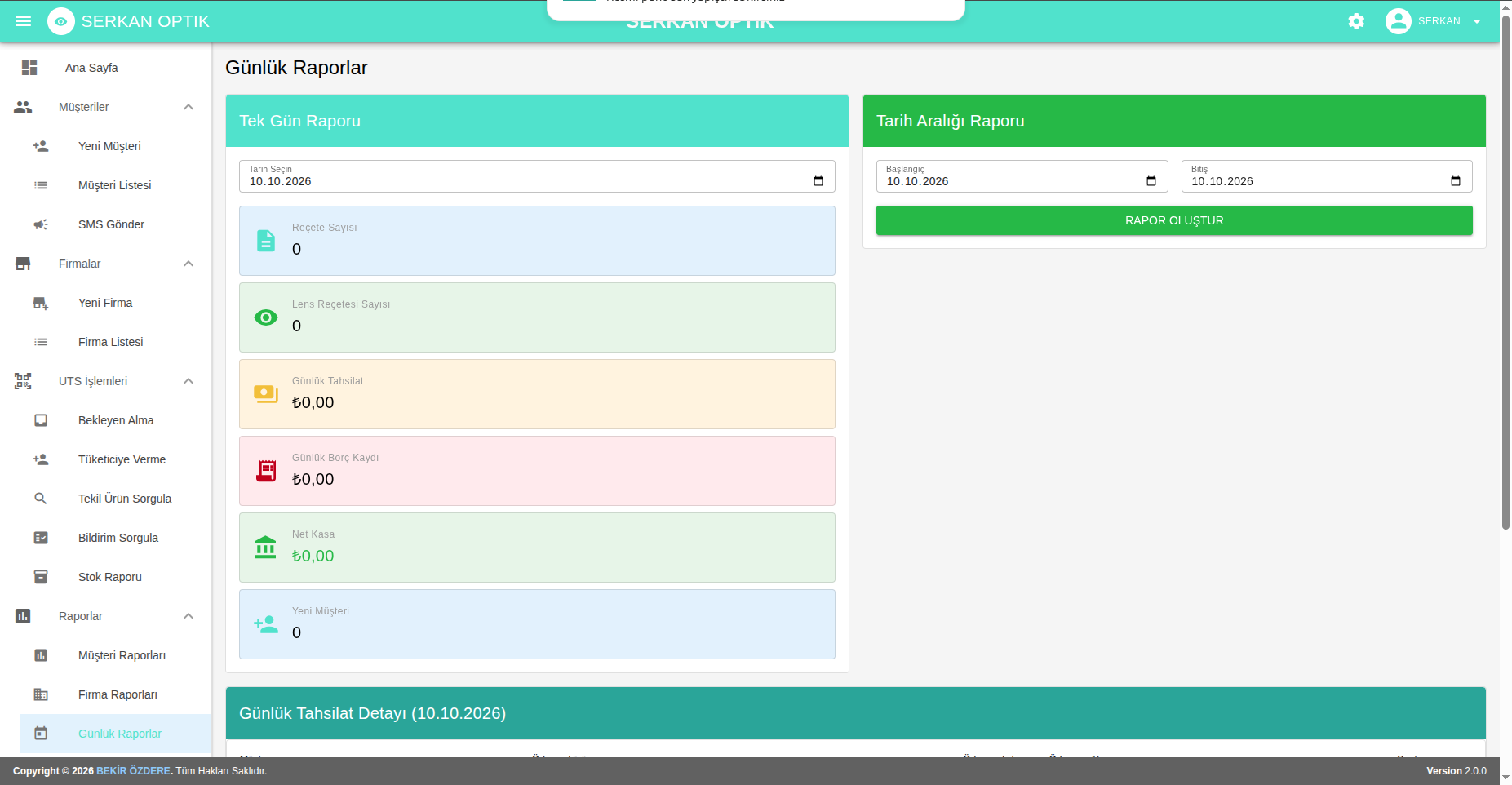Click the Bekleyen Alma inbox icon

(41, 420)
